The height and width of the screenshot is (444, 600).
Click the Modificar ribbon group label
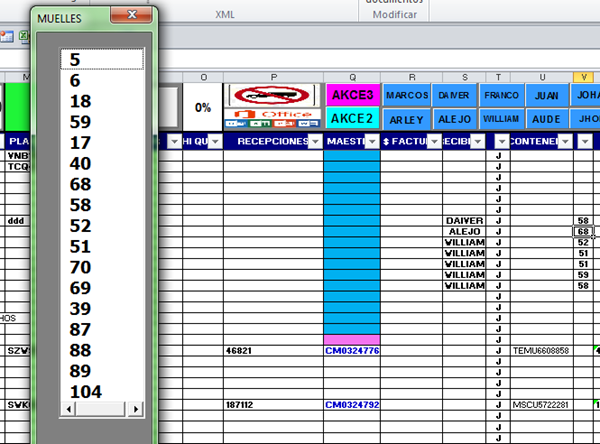395,15
